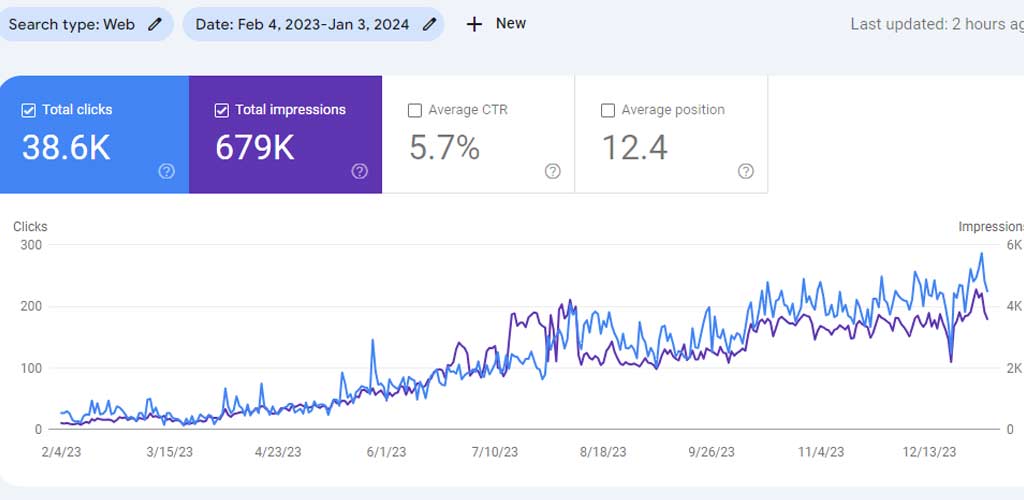Click the New filter label
Viewport: 1024px width, 500px height.
tap(511, 23)
